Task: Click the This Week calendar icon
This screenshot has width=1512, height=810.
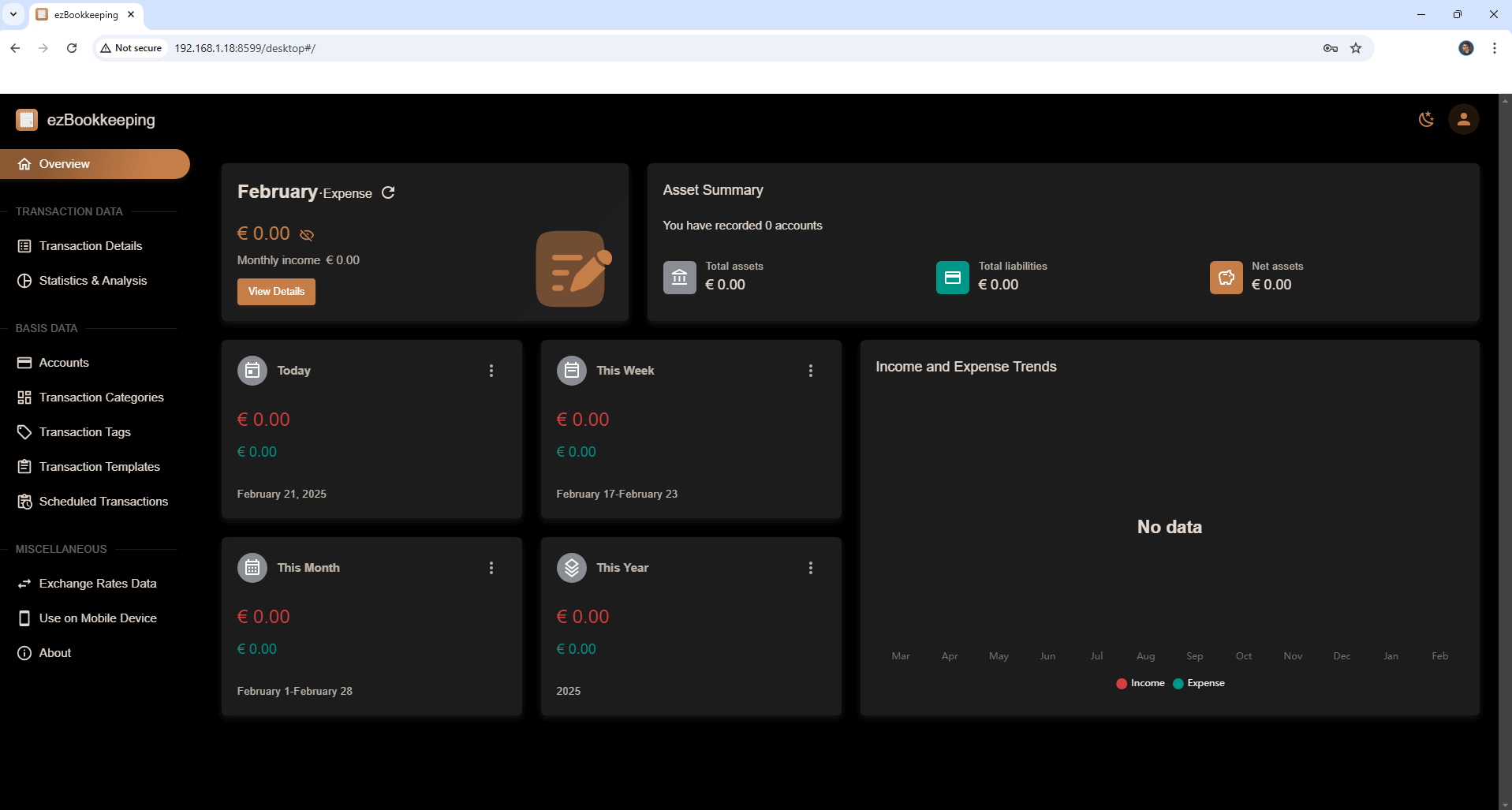Action: 572,371
